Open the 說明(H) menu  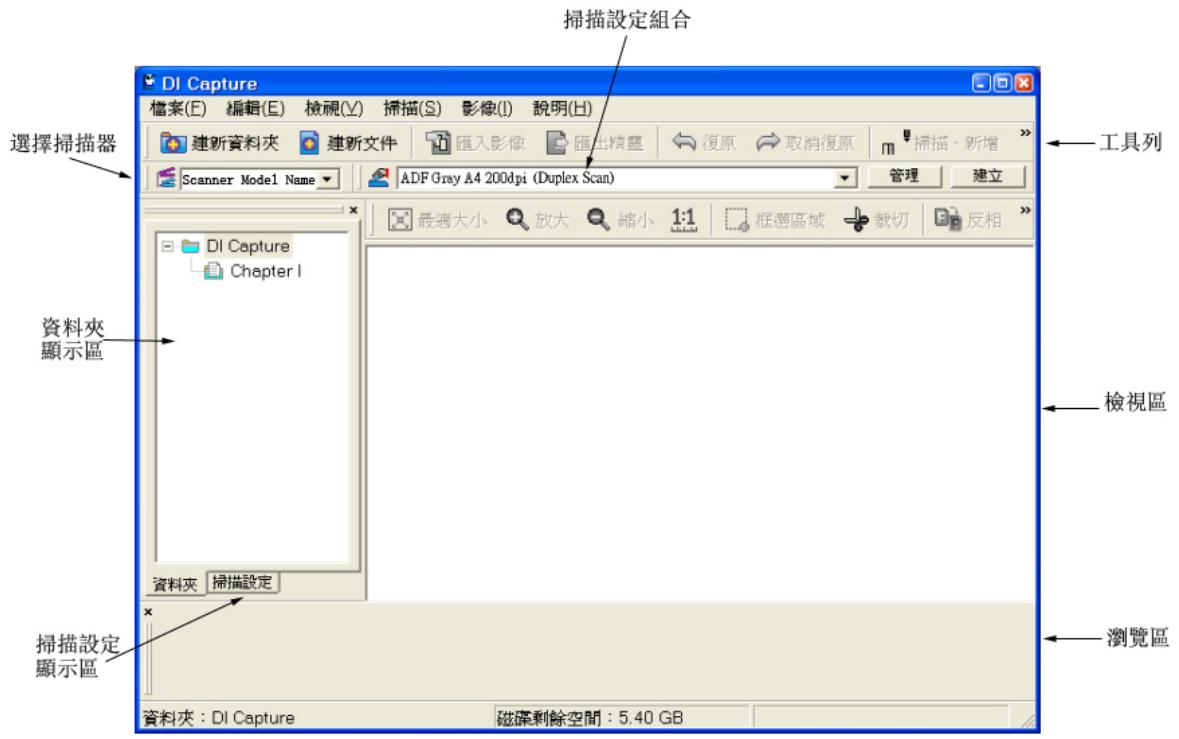click(562, 108)
